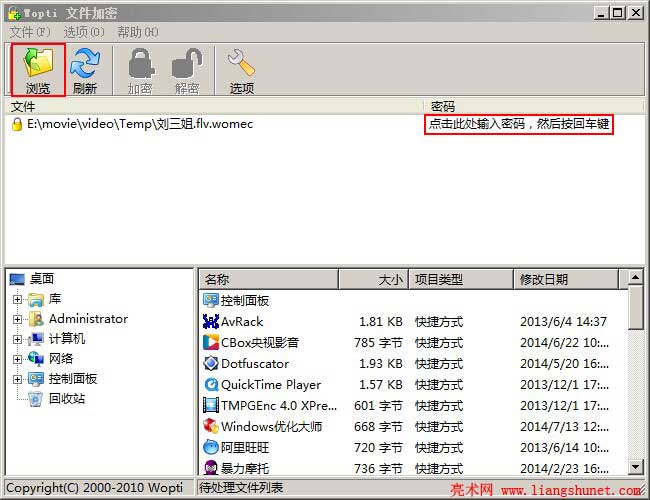The image size is (650, 500).
Task: Open the 文件(F) menu
Action: tap(30, 32)
